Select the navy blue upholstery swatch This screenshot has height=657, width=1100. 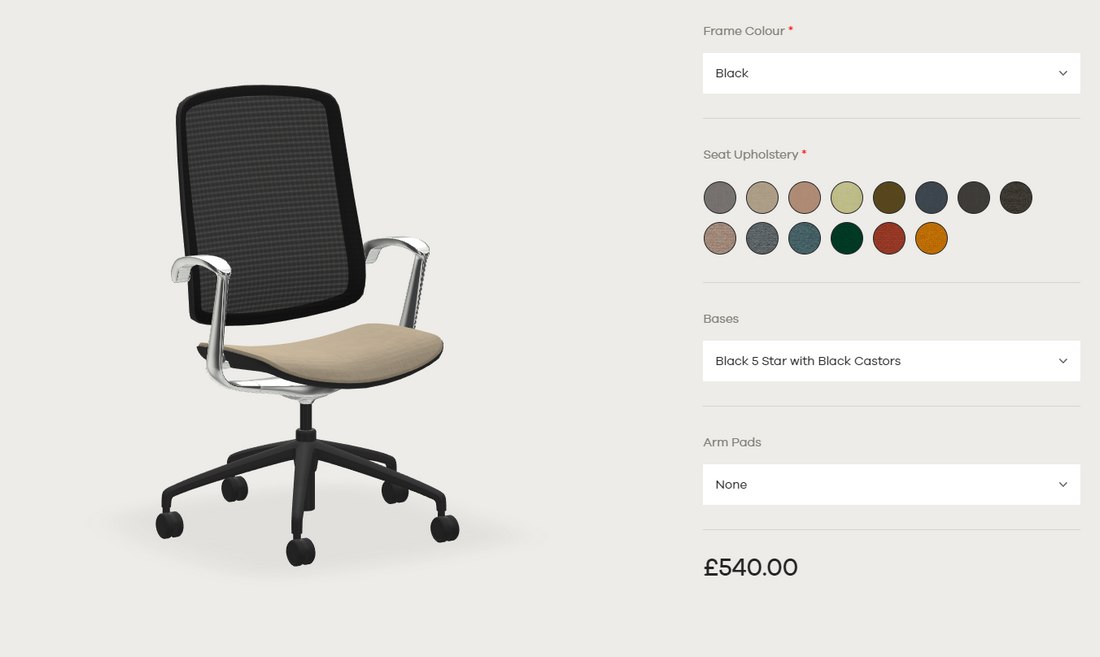point(931,197)
